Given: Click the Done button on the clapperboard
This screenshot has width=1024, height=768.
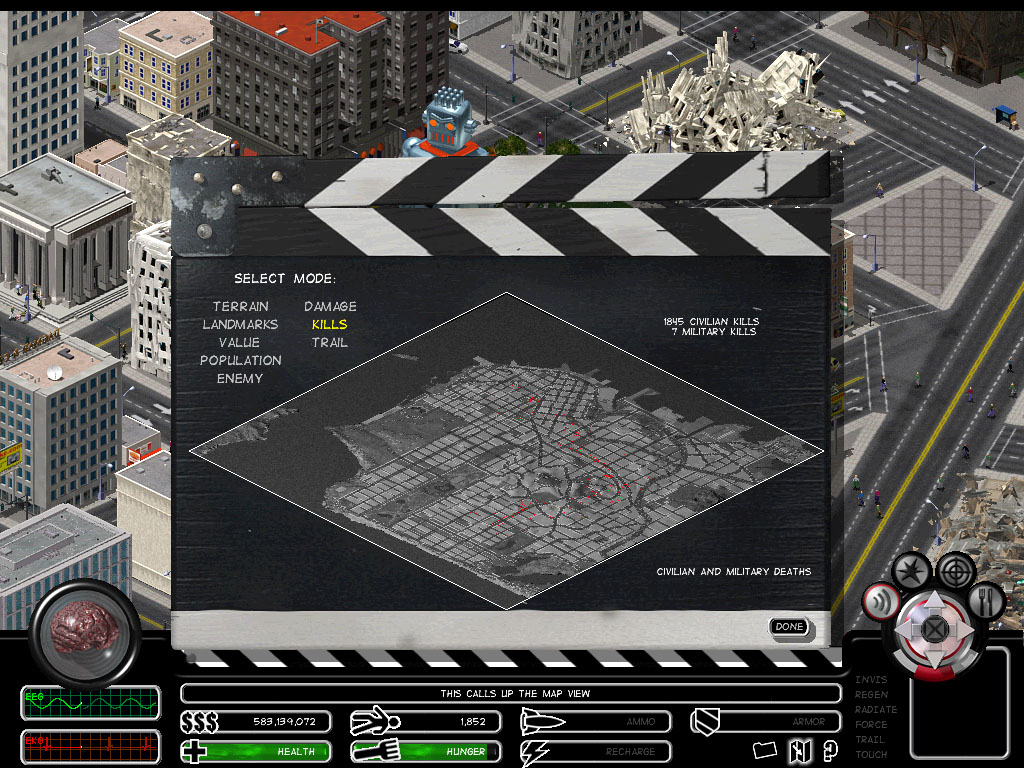Looking at the screenshot, I should (x=790, y=627).
